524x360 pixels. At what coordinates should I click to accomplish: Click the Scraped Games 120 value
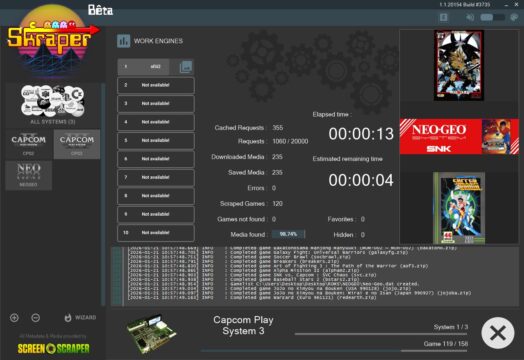pos(277,204)
